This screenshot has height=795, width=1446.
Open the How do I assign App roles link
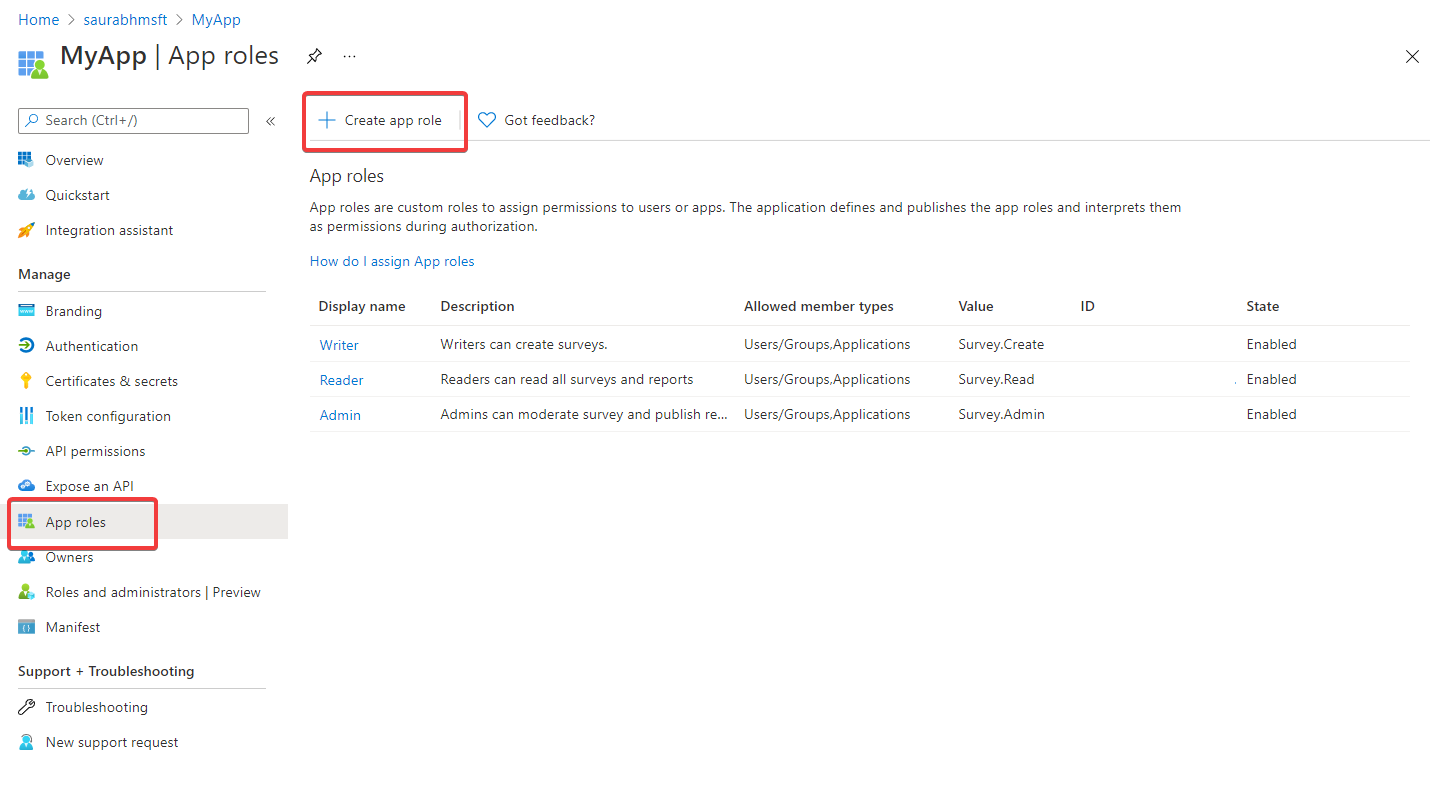tap(392, 261)
